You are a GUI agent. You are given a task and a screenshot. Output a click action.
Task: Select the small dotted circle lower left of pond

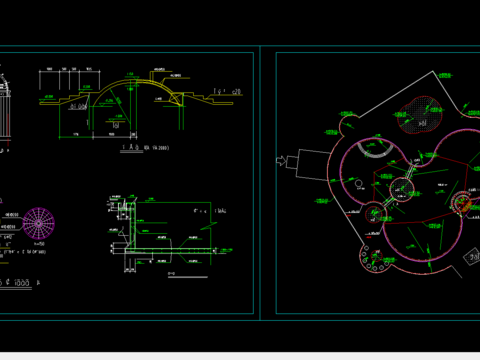coord(374,214)
